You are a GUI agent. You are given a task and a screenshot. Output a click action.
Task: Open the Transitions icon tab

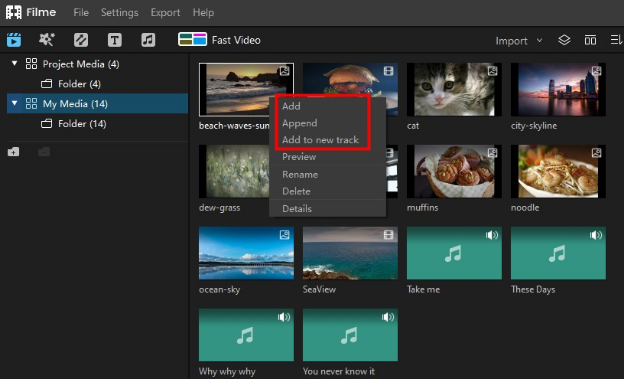click(x=81, y=40)
